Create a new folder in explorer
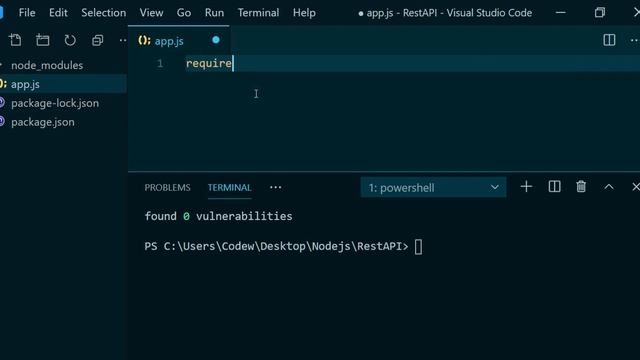This screenshot has width=640, height=360. click(x=42, y=40)
